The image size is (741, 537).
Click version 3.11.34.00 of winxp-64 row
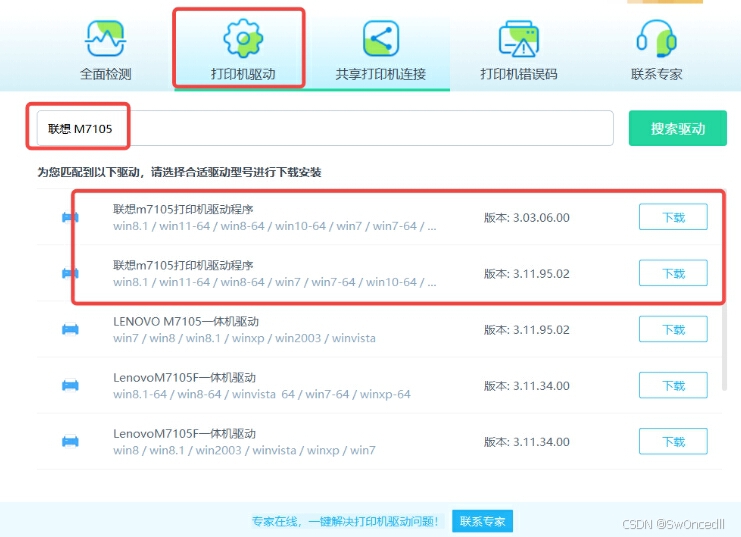coord(526,386)
